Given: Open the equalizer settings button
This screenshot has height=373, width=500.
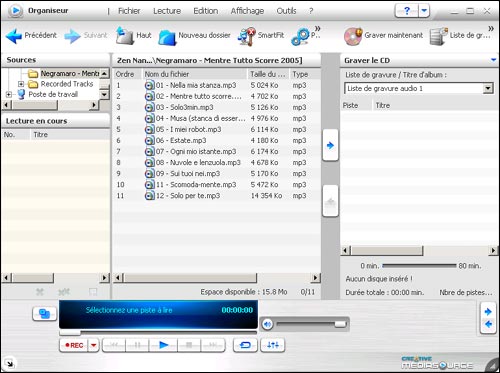Looking at the screenshot, I should coord(273,345).
